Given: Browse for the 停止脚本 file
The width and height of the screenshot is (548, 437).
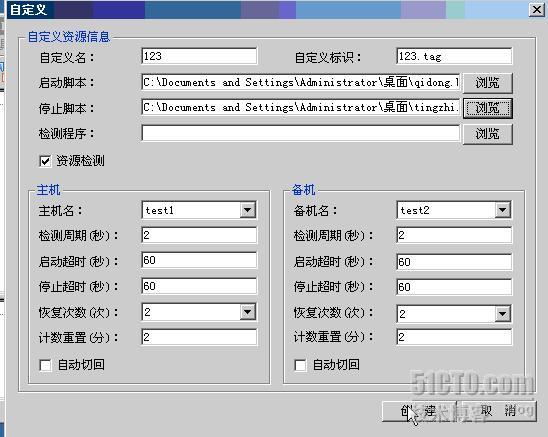Looking at the screenshot, I should (488, 108).
